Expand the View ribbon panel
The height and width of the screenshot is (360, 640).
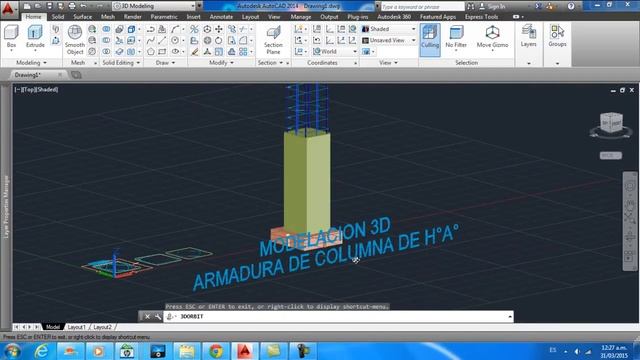coord(388,62)
